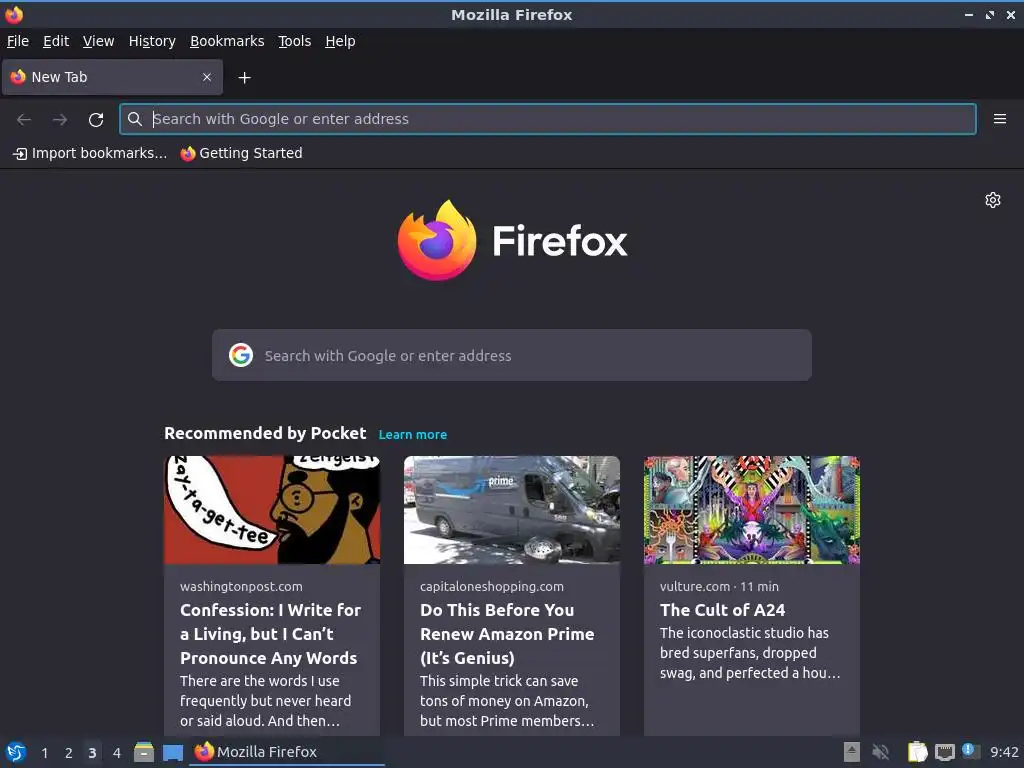Focus the address bar search field
This screenshot has height=768, width=1024.
[x=547, y=119]
